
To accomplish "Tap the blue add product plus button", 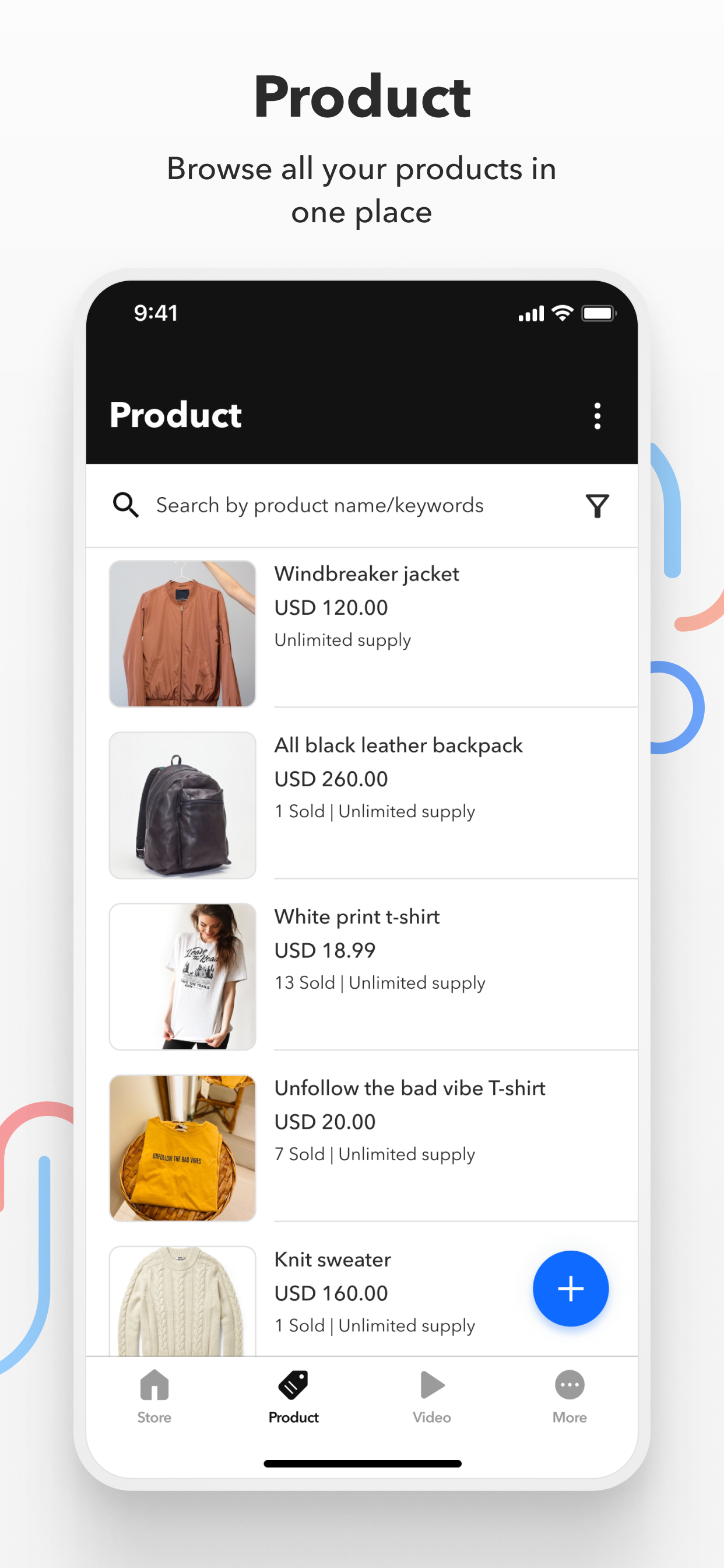I will (x=570, y=1288).
